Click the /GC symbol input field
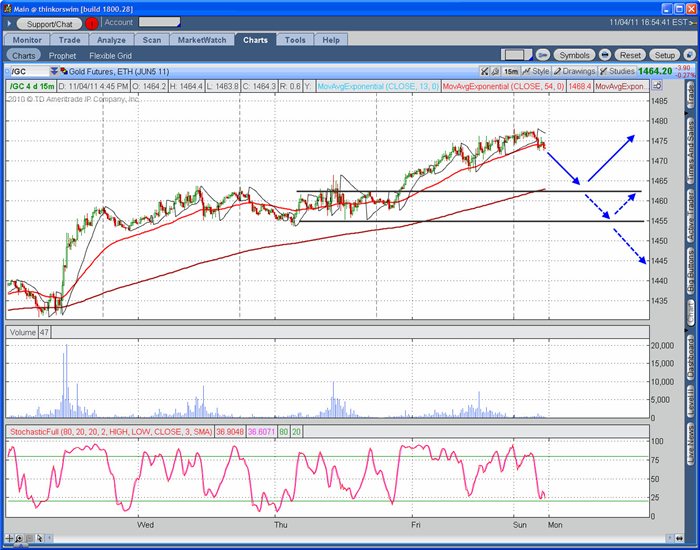This screenshot has height=550, width=700. (x=29, y=71)
